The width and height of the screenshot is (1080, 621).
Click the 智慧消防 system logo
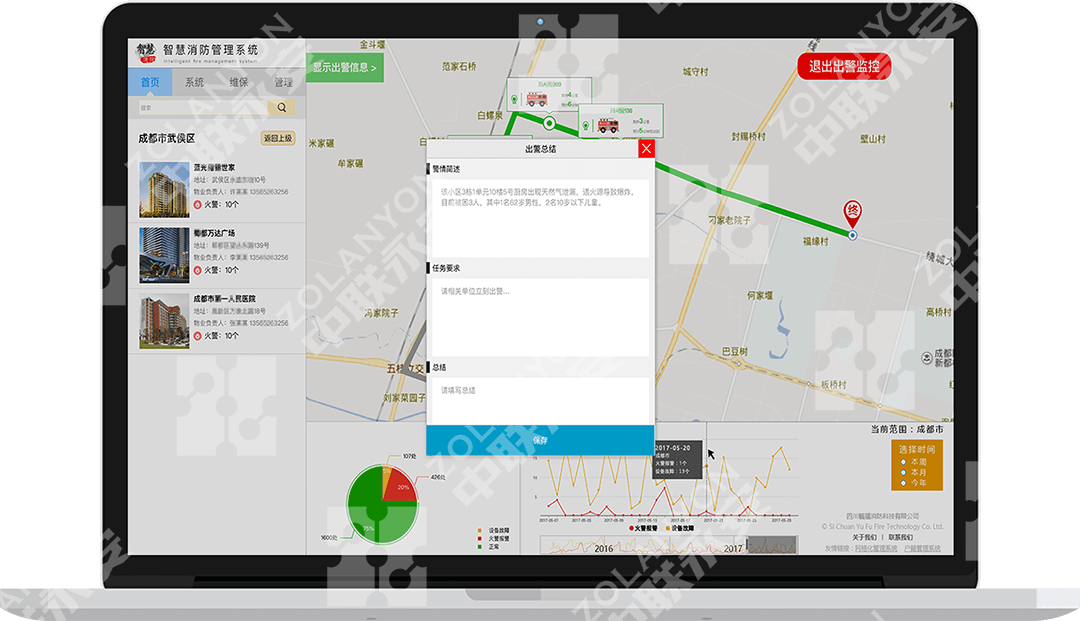pyautogui.click(x=146, y=52)
